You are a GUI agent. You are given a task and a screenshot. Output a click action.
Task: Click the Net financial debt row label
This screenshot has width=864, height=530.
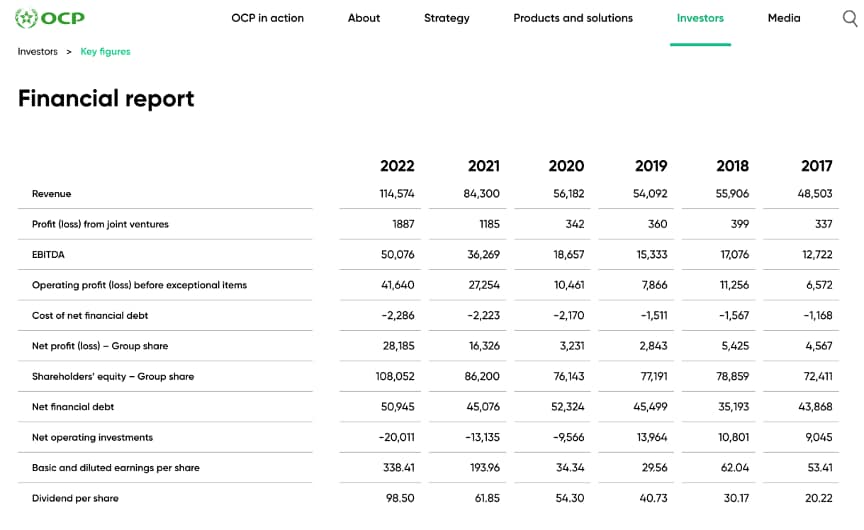pyautogui.click(x=73, y=407)
